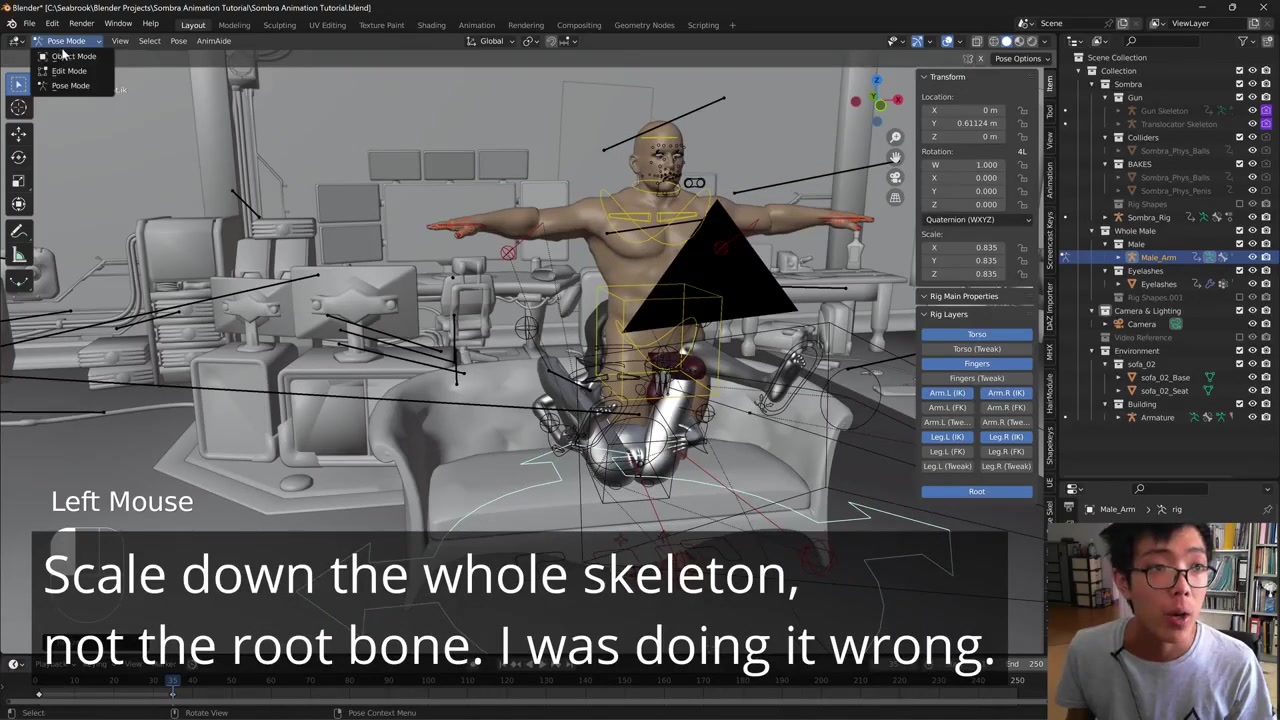Uncheck the Colliders collection checkbox
This screenshot has width=1280, height=720.
1239,137
